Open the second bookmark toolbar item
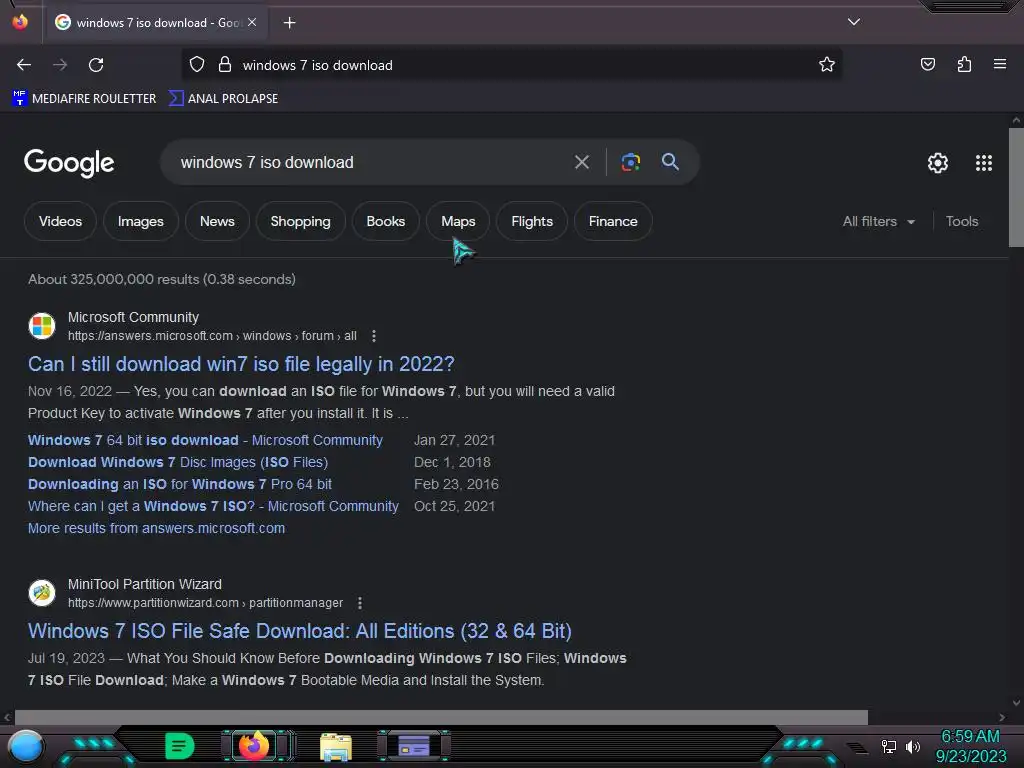The width and height of the screenshot is (1024, 768). coord(223,99)
